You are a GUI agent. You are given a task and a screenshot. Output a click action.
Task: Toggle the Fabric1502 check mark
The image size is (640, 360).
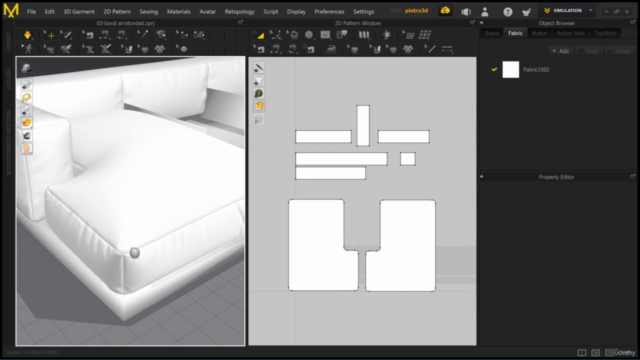[x=494, y=69]
